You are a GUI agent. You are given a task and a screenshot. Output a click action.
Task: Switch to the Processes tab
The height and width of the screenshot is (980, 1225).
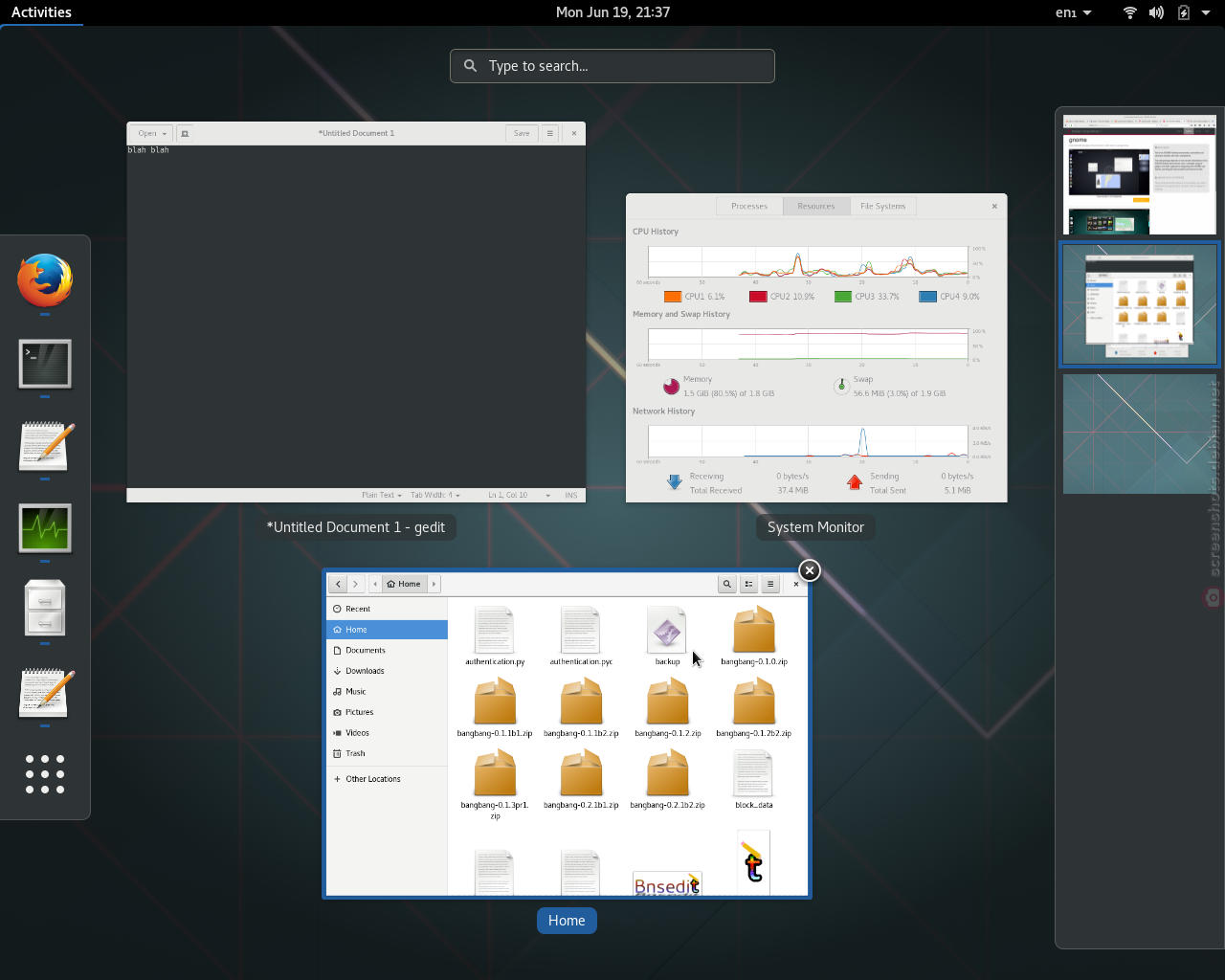[749, 206]
